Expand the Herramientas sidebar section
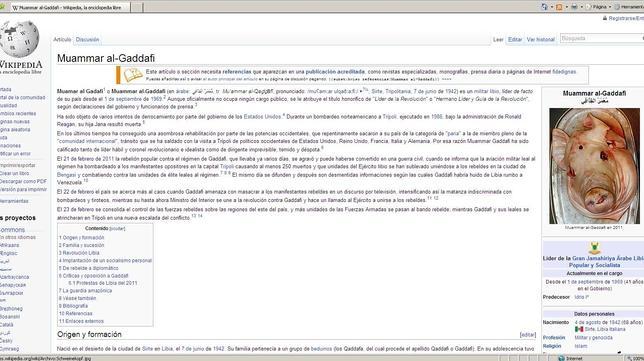The width and height of the screenshot is (644, 361). pos(14,201)
